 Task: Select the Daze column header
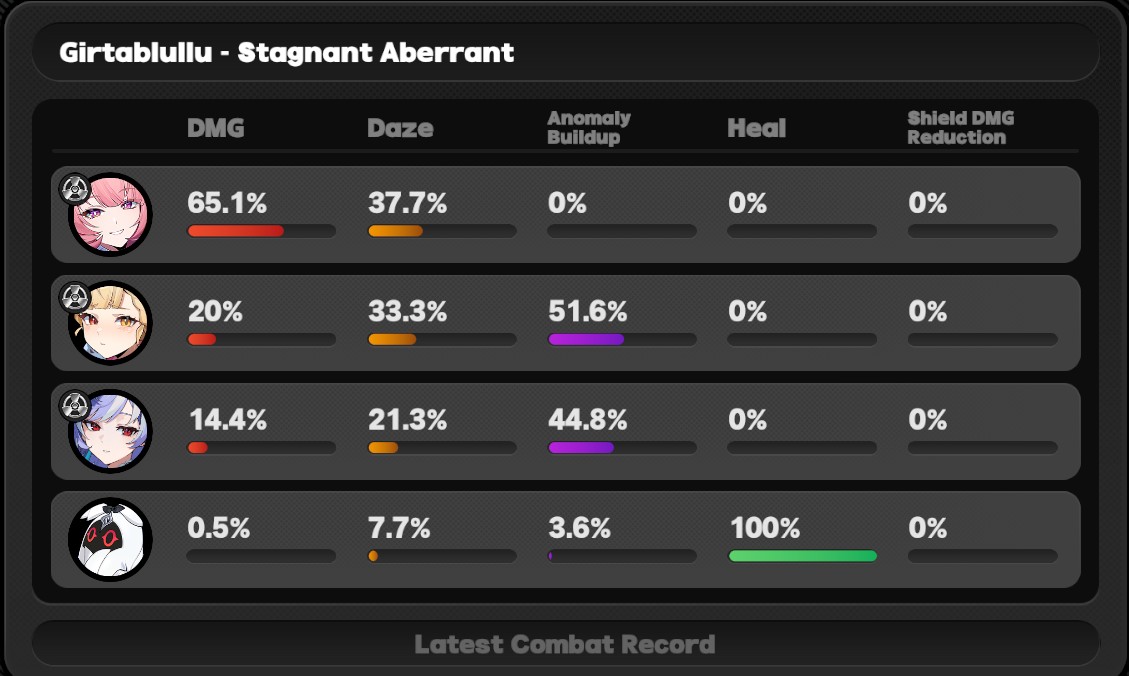(400, 128)
